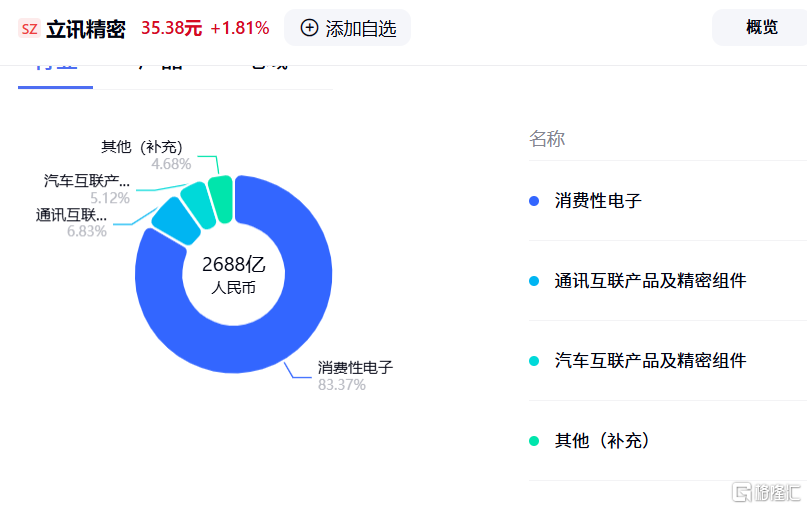807x509 pixels.
Task: Click the 立讯精密 stock name
Action: coord(85,29)
